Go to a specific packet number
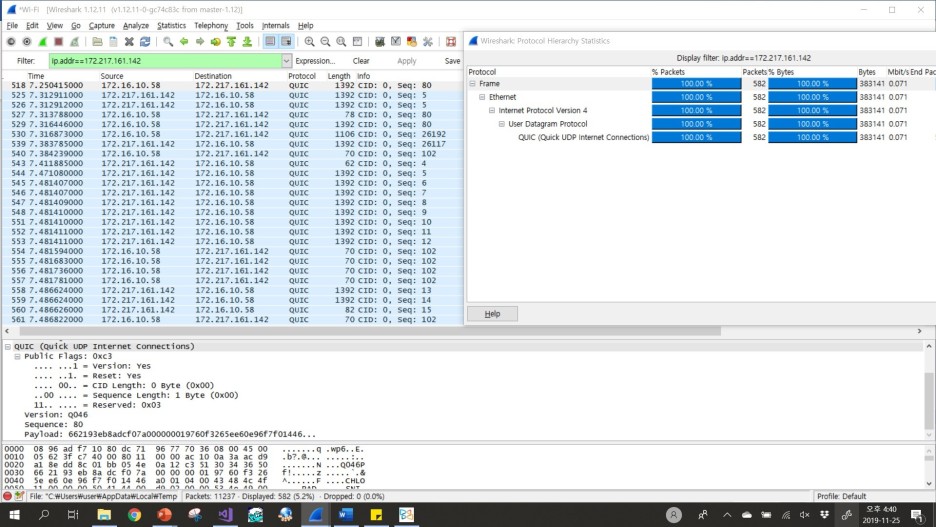The image size is (936, 527). 215,41
